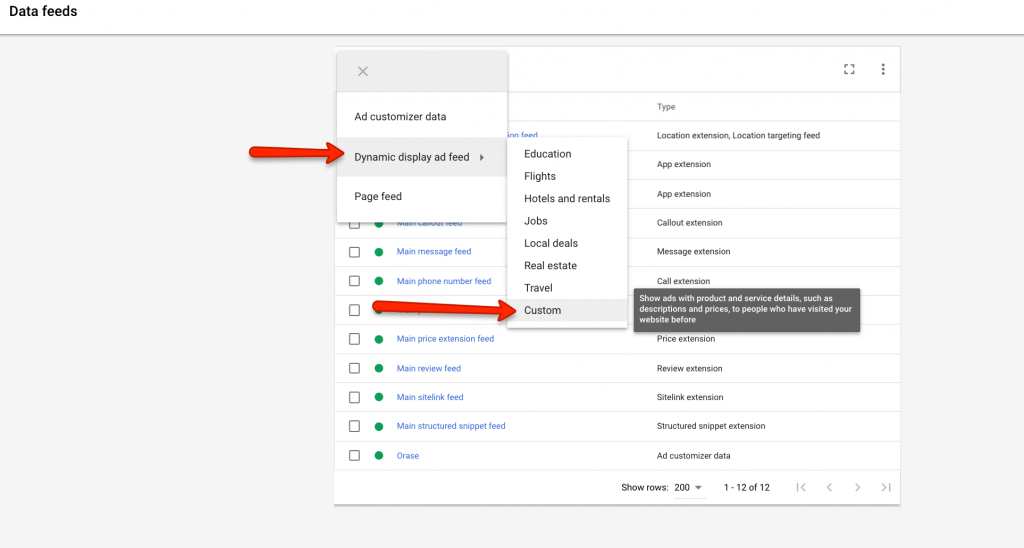Go to the previous page of results
The width and height of the screenshot is (1024, 548).
tap(829, 487)
